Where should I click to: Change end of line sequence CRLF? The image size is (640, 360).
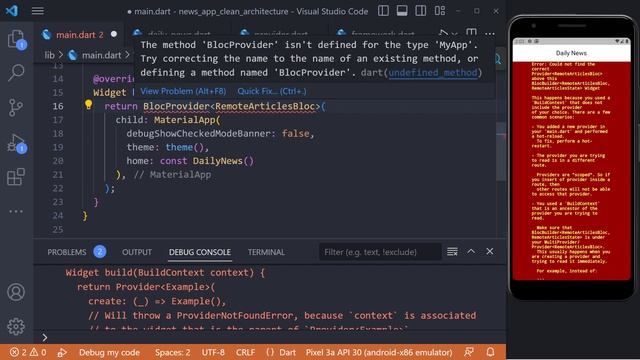pyautogui.click(x=245, y=352)
